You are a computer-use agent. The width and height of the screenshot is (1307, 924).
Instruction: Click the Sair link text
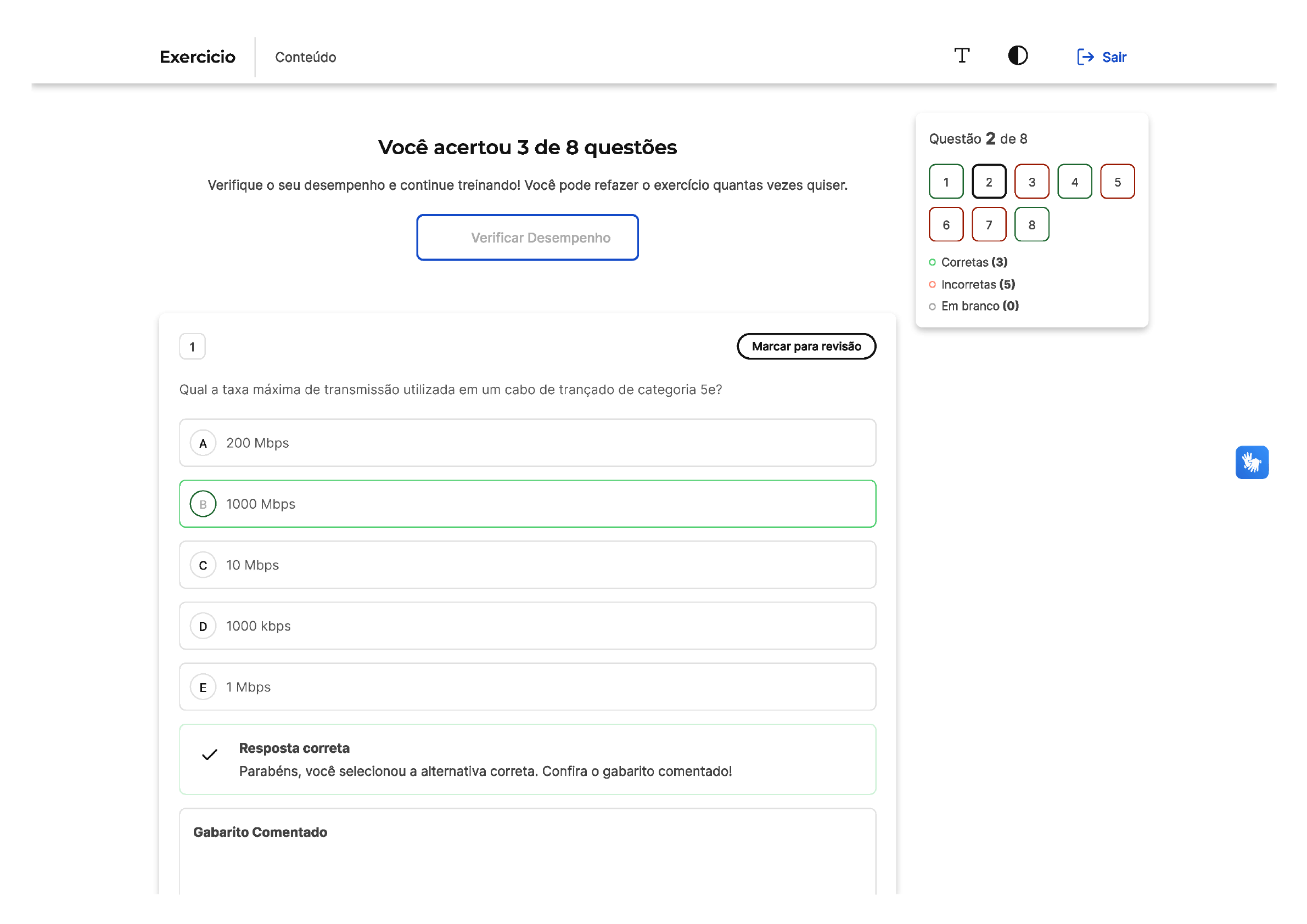click(x=1113, y=57)
